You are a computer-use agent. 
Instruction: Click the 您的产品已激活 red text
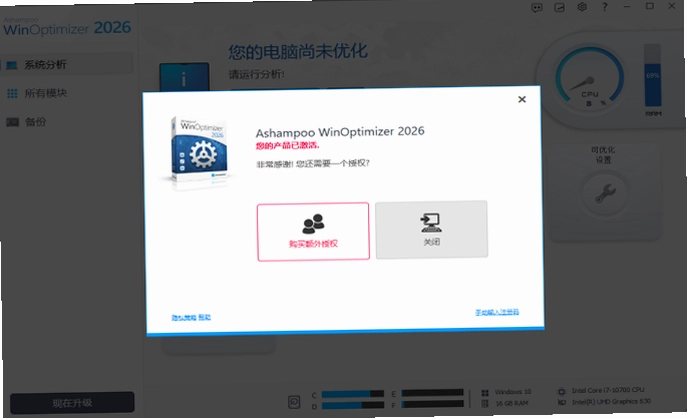287,145
